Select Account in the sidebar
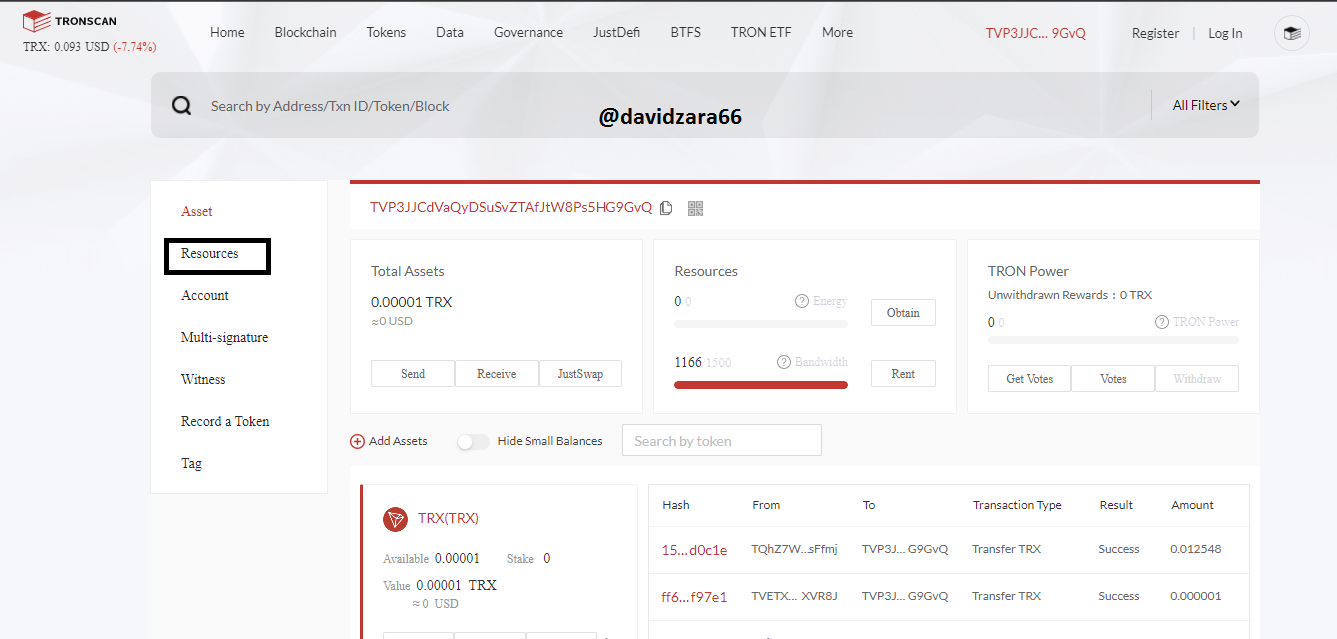The image size is (1337, 639). 205,295
